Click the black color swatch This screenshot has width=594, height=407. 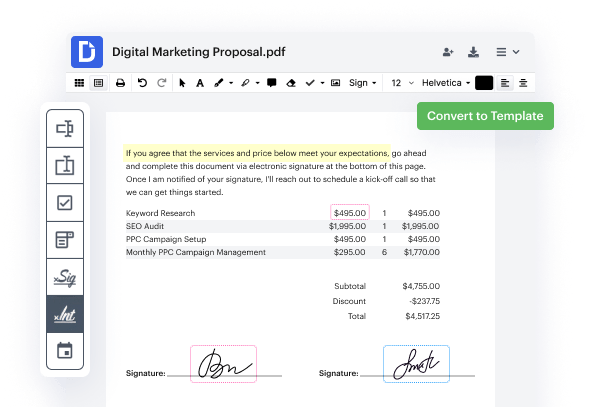pyautogui.click(x=484, y=83)
